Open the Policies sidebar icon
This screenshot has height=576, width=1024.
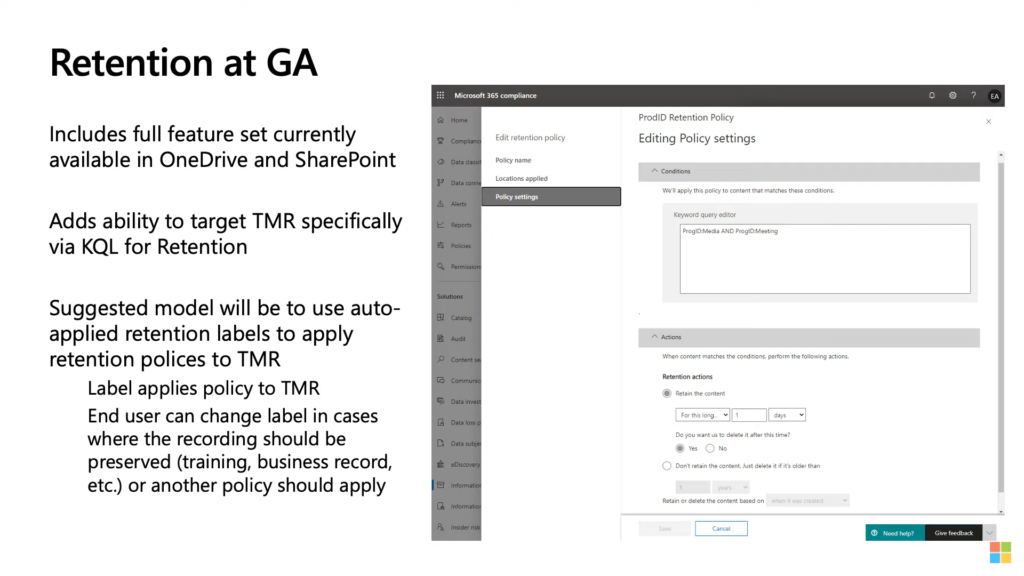pos(441,246)
